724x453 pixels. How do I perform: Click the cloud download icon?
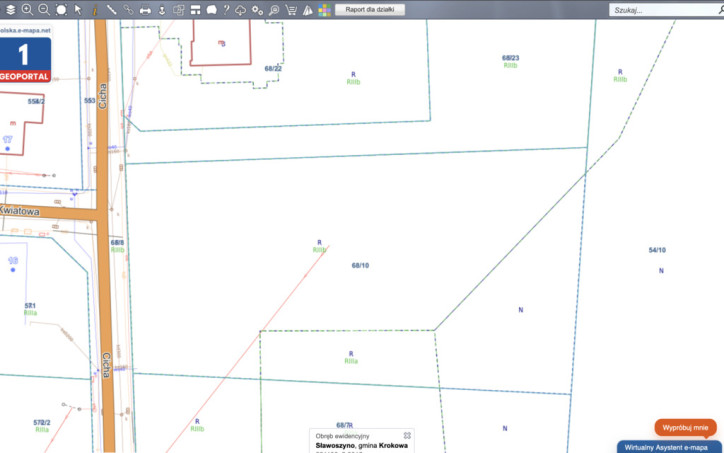(241, 10)
